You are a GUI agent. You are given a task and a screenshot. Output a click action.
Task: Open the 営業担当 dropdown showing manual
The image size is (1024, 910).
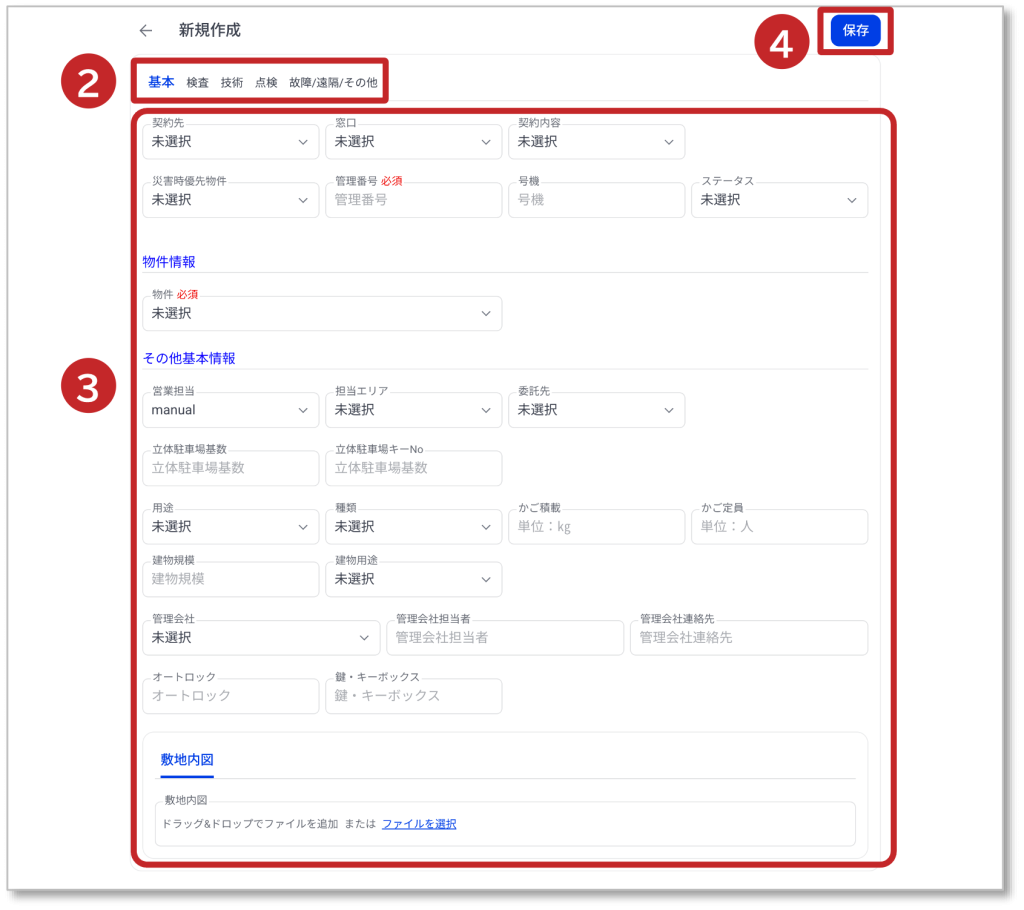(230, 410)
